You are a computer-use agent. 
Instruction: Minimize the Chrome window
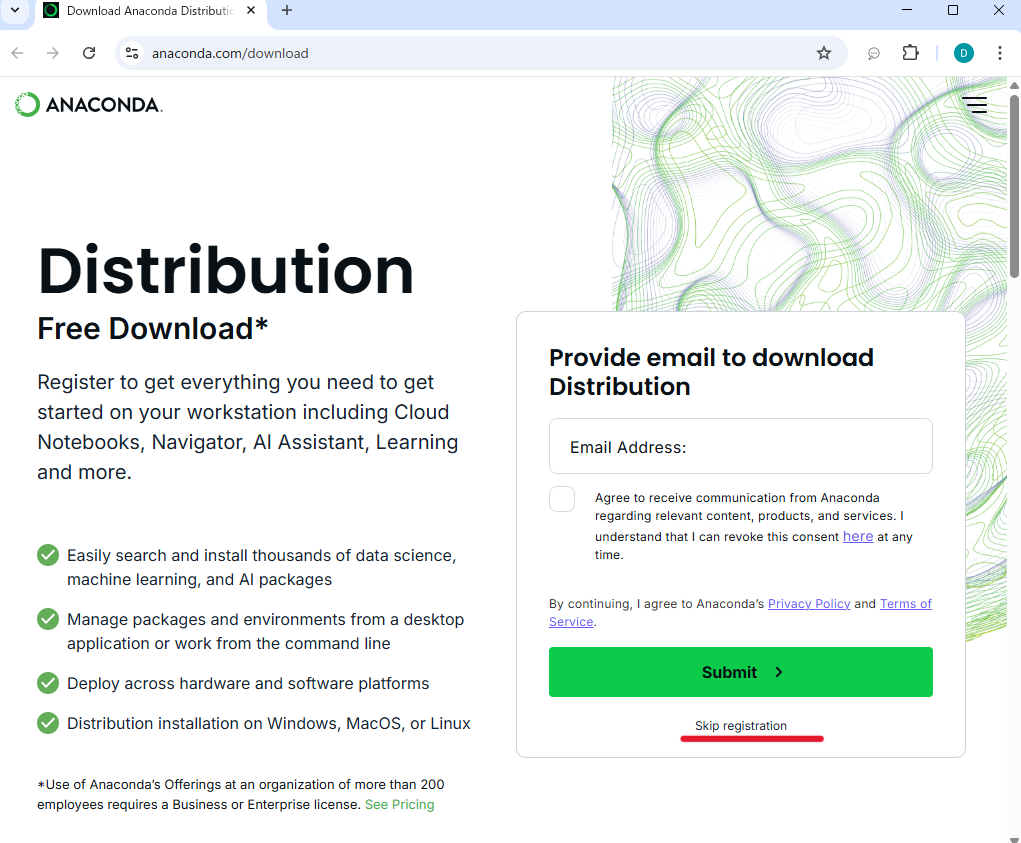click(x=906, y=10)
